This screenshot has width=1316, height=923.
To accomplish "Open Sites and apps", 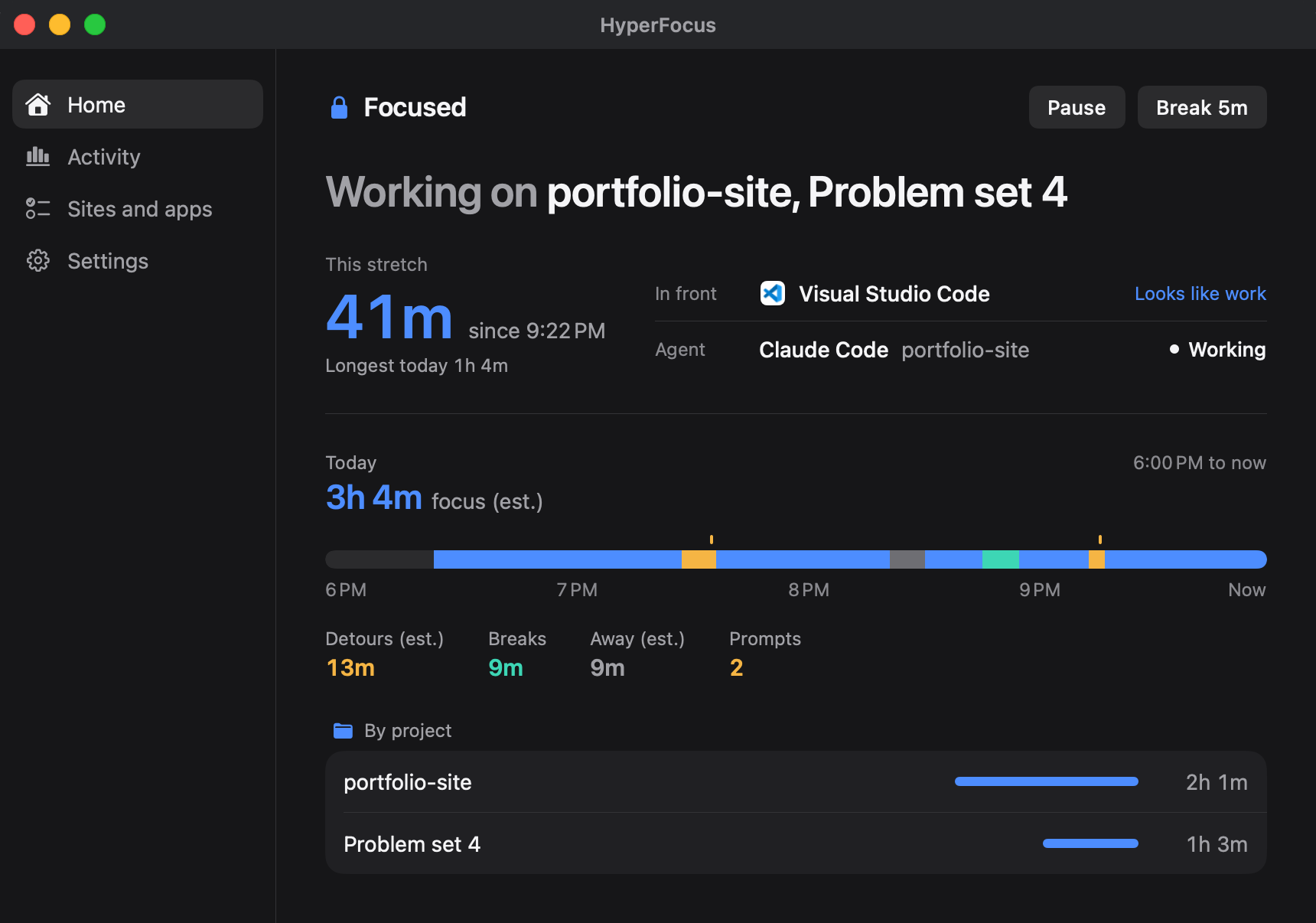I will [x=138, y=209].
